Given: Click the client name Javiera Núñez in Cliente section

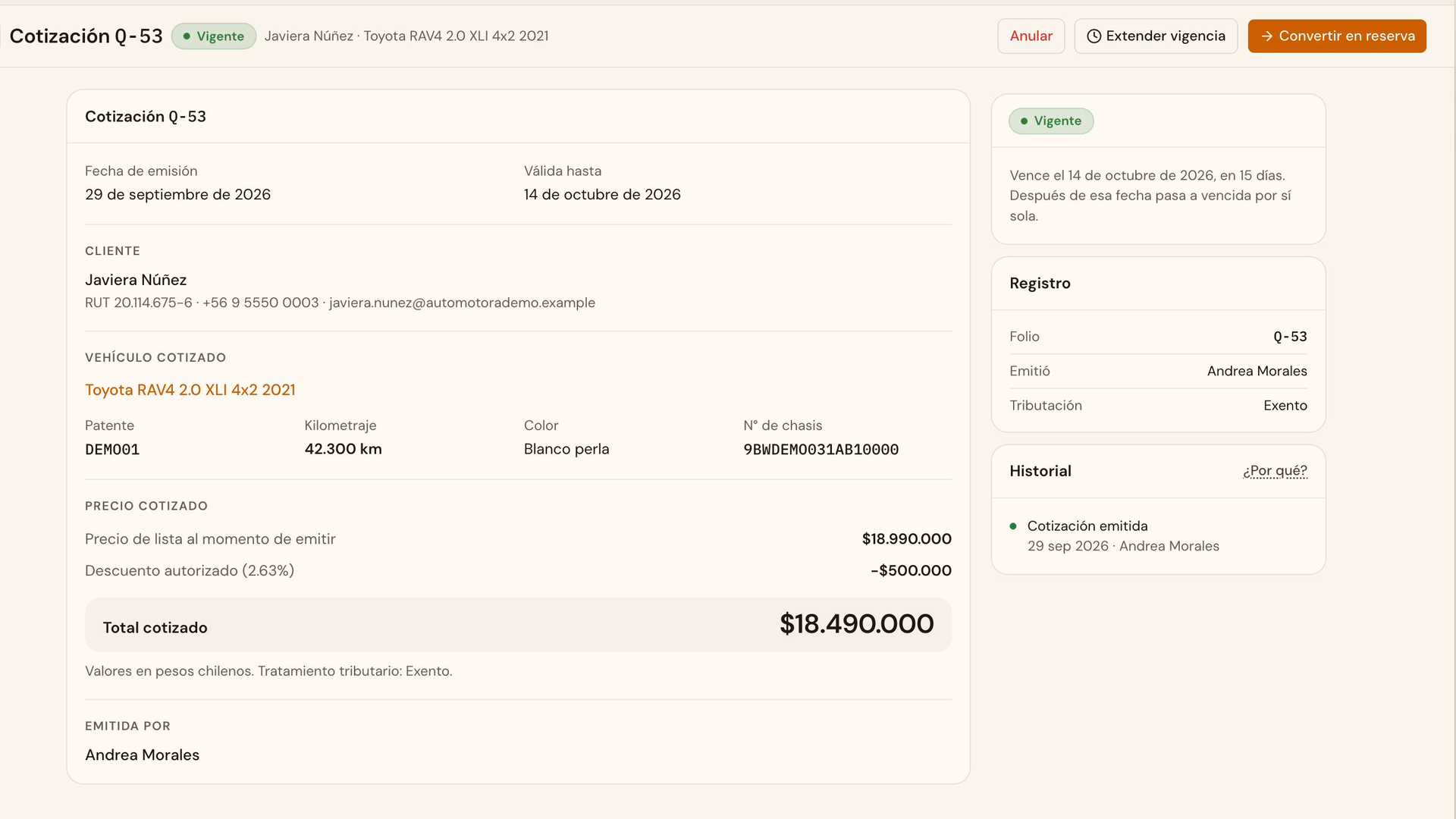Looking at the screenshot, I should pos(136,281).
